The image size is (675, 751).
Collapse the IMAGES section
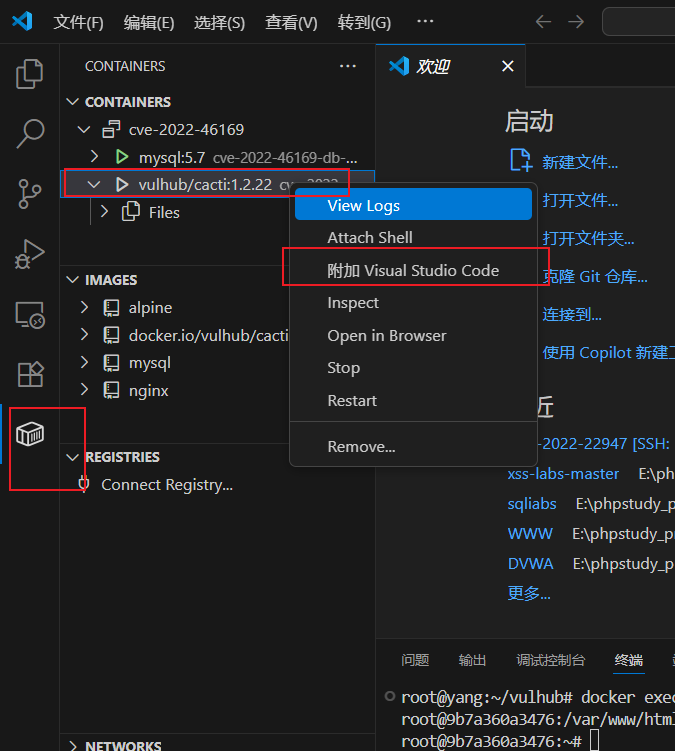[x=72, y=280]
